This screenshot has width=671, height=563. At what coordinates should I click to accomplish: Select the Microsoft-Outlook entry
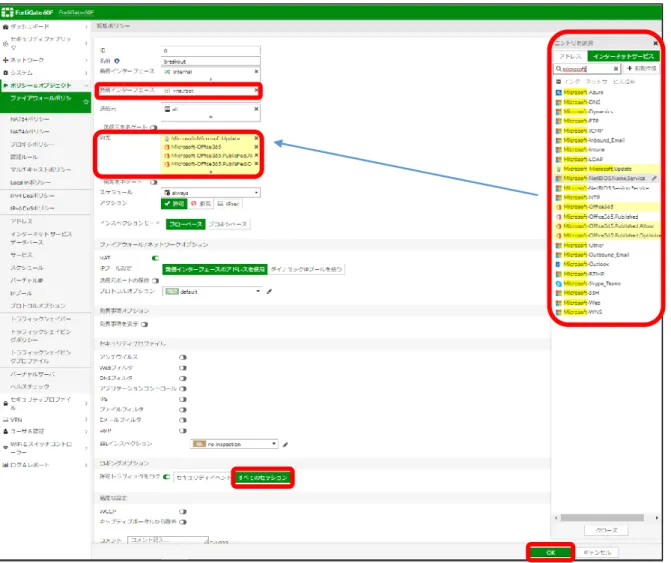click(586, 264)
